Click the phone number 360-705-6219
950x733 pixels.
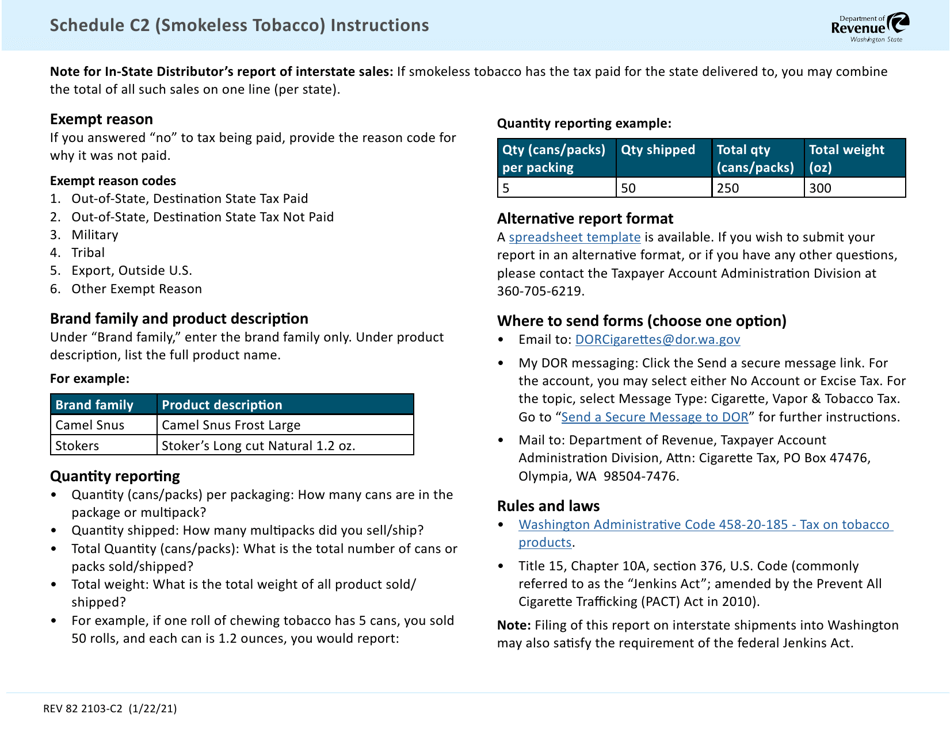pyautogui.click(x=540, y=291)
